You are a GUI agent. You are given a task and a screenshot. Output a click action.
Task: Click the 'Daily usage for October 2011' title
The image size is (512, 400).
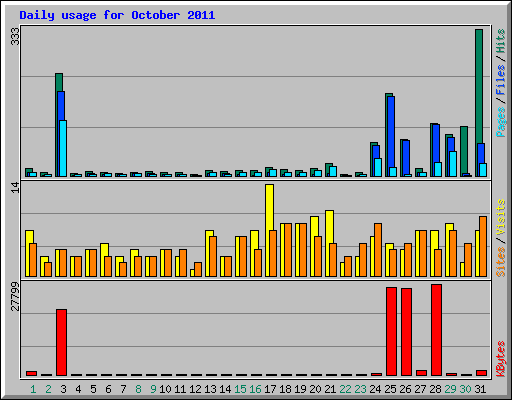[117, 16]
